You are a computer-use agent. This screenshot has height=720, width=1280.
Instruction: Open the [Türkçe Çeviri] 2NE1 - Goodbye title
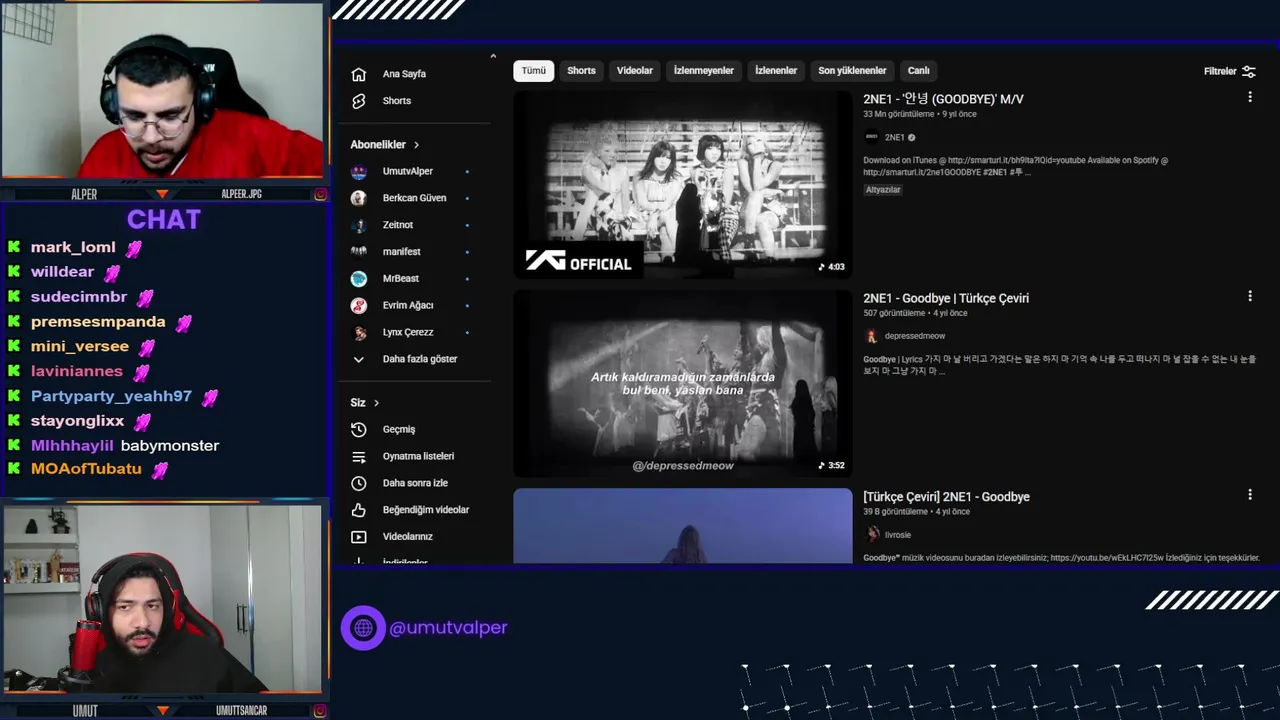coord(946,497)
